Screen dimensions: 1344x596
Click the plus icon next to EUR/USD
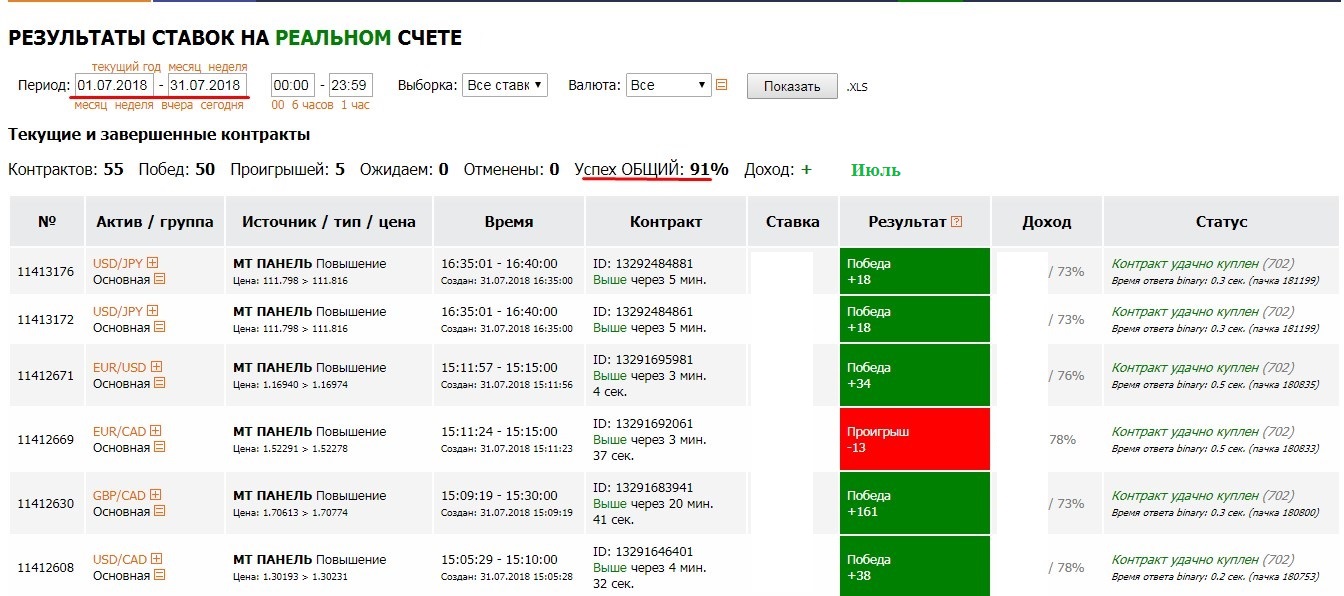click(157, 367)
